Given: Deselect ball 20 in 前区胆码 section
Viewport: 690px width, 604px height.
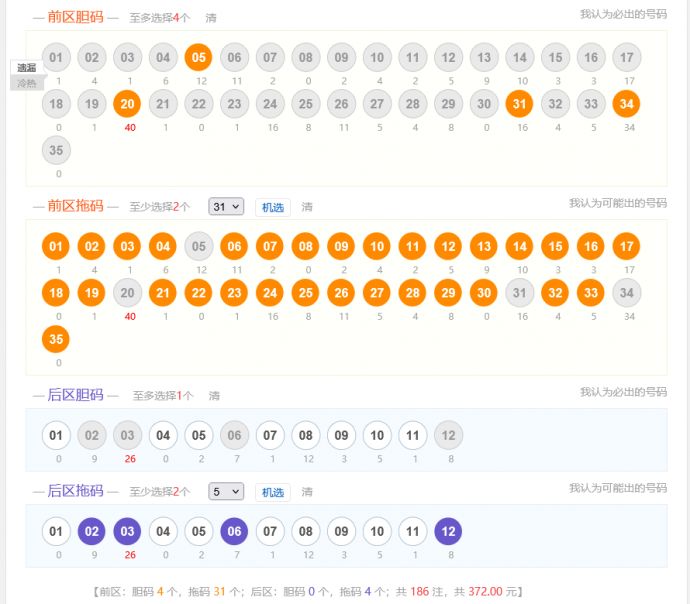Looking at the screenshot, I should (x=126, y=104).
